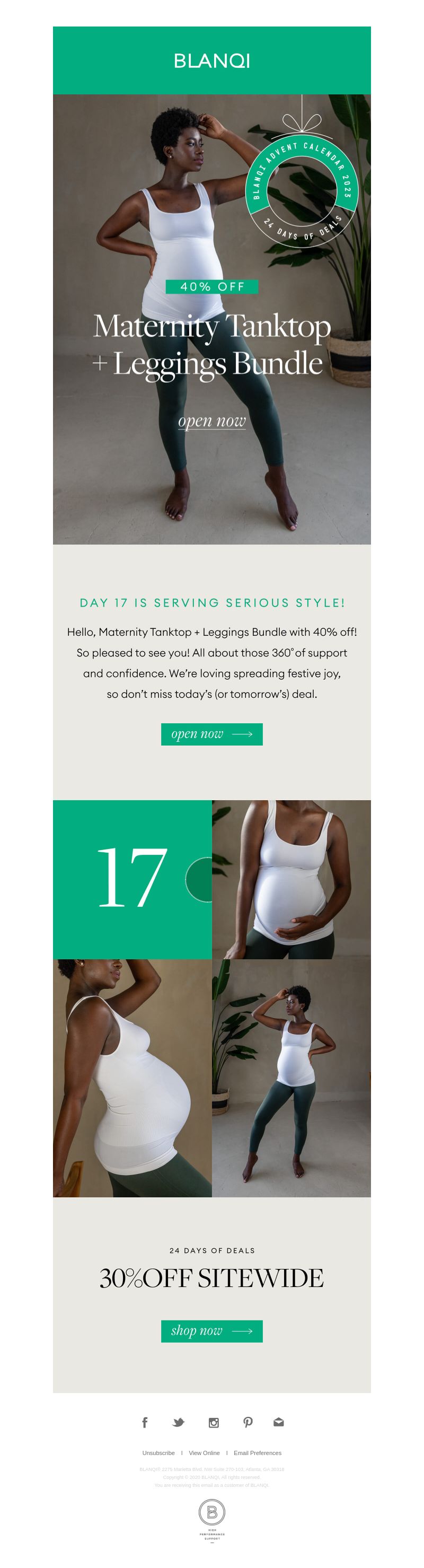Click the BLANQI B circle logo at bottom
Image resolution: width=424 pixels, height=1568 pixels.
pyautogui.click(x=211, y=1512)
